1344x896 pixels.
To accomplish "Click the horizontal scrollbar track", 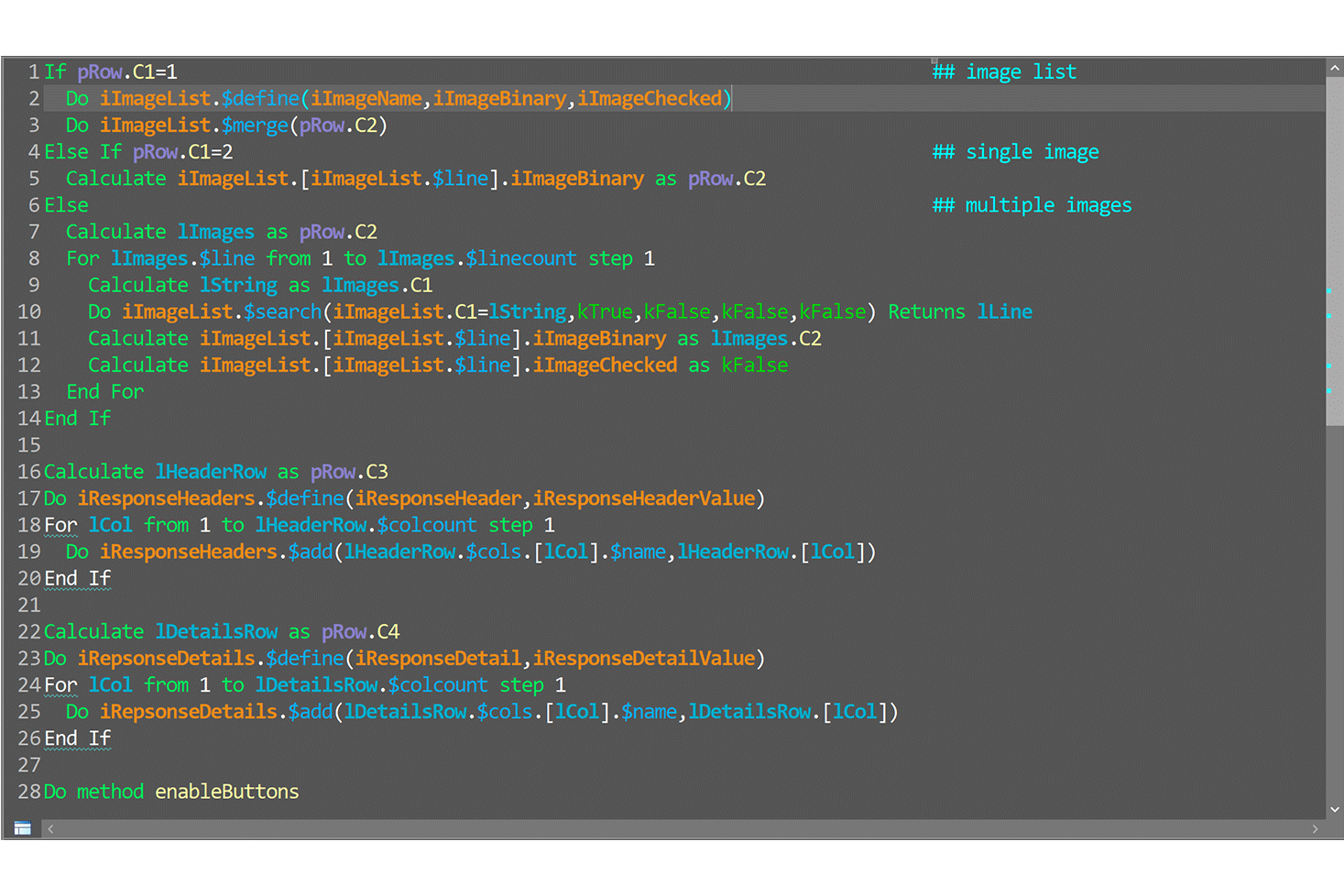I will click(x=687, y=827).
